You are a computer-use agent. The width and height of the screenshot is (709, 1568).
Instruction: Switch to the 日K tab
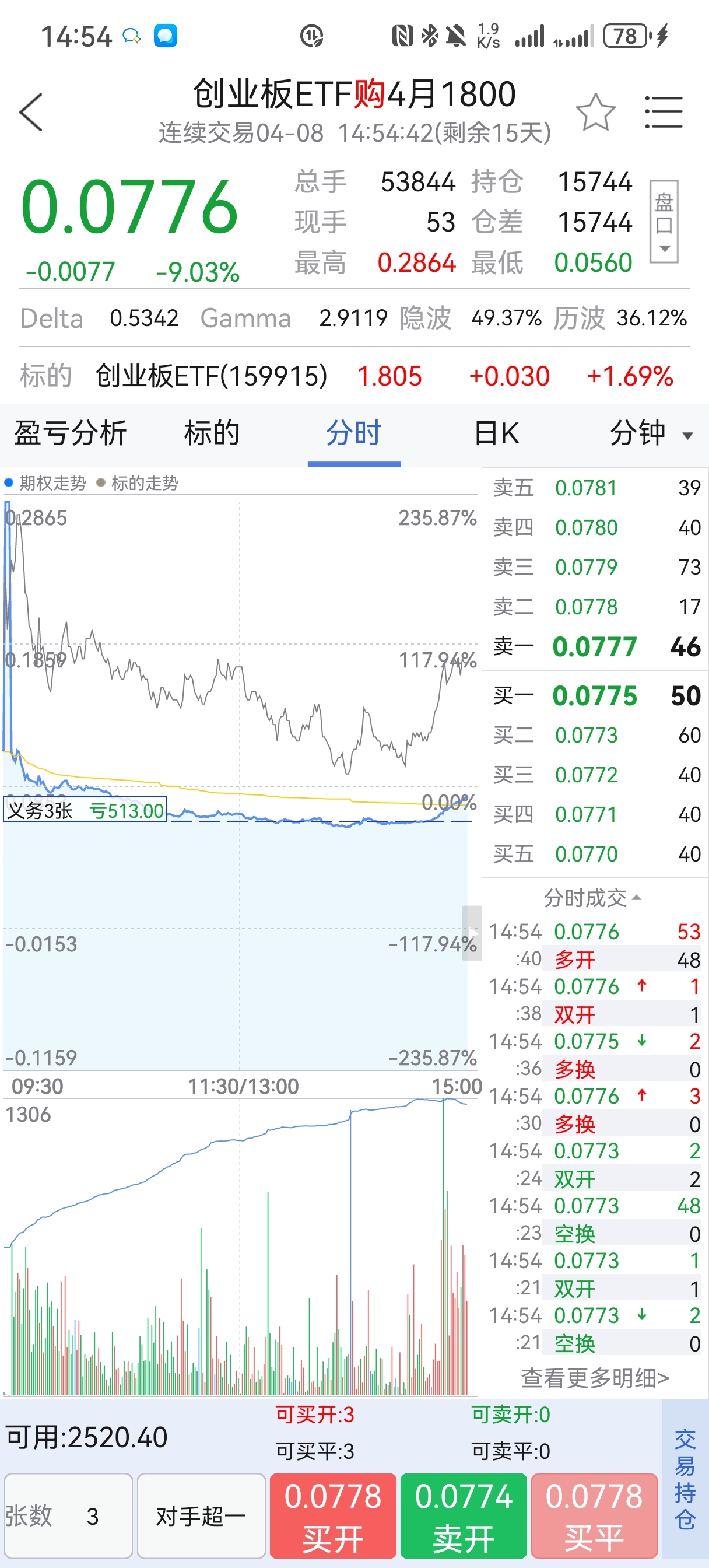497,433
